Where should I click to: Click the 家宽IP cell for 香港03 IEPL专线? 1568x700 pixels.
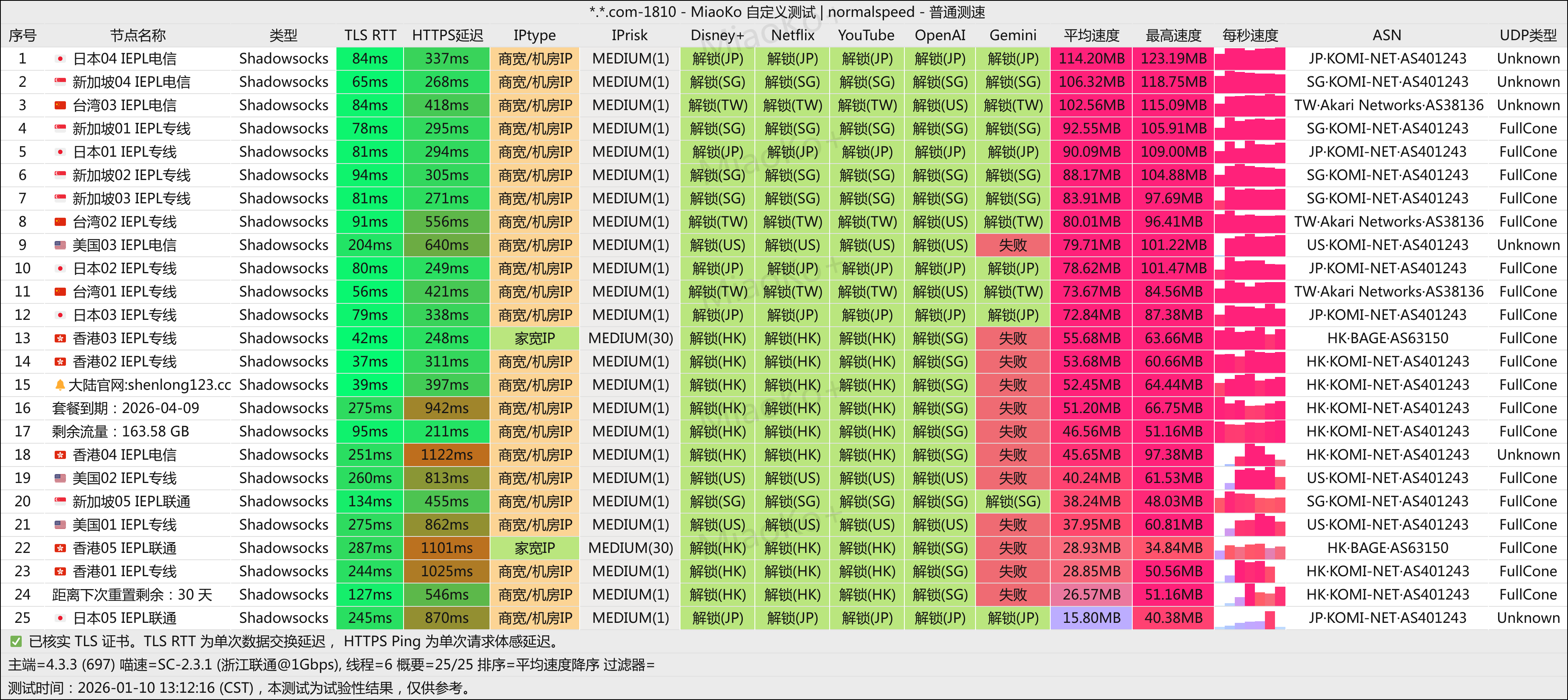tap(535, 338)
